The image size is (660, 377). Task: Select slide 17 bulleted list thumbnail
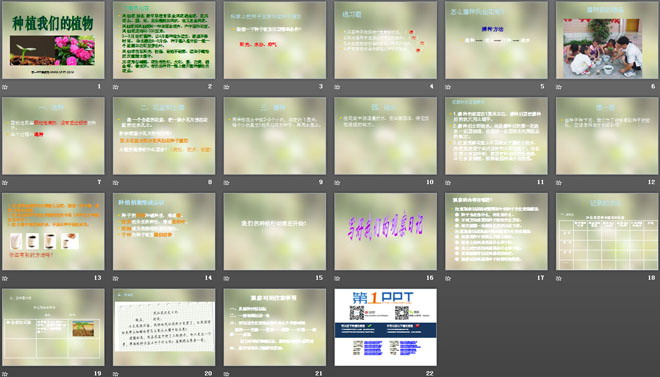496,231
